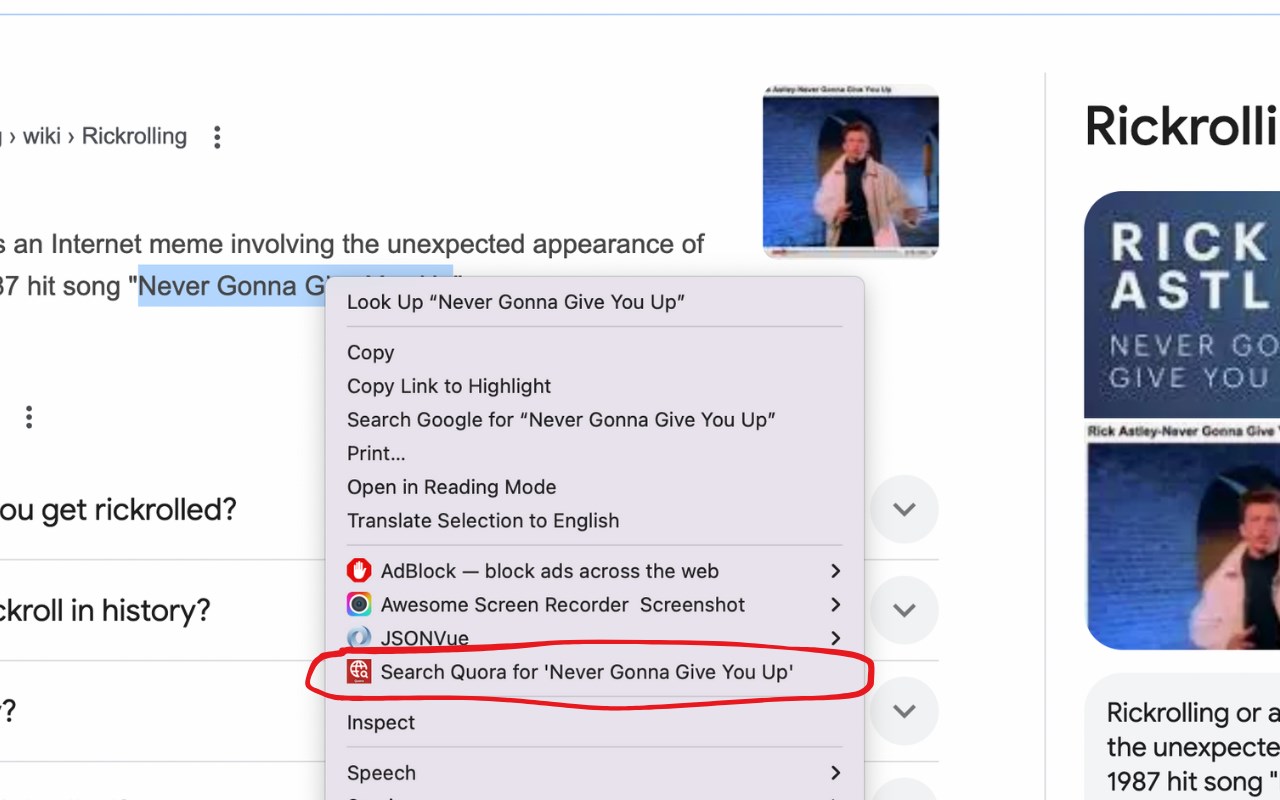Select Copy from the context menu
This screenshot has height=800, width=1280.
point(371,353)
